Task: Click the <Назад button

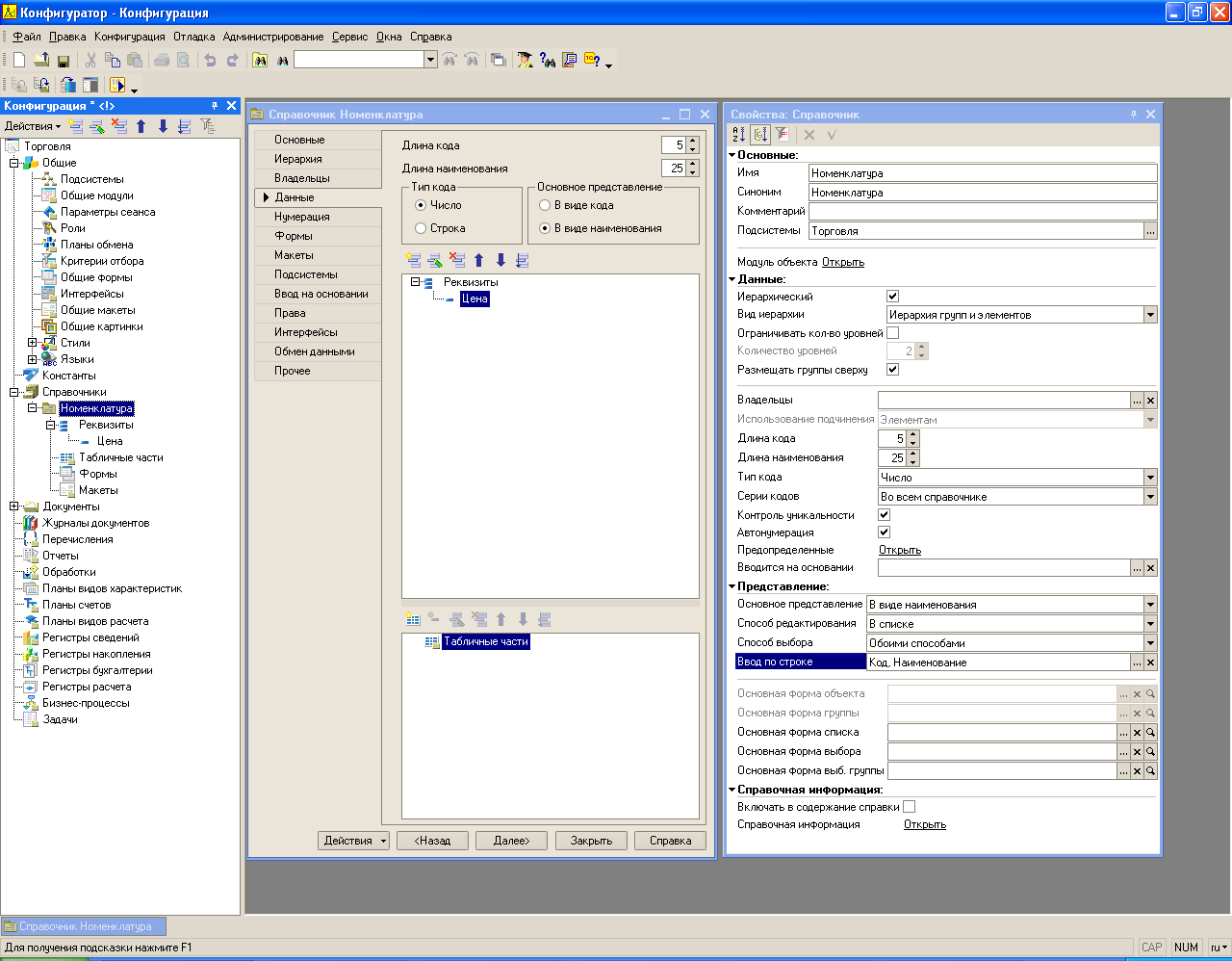Action: click(433, 841)
